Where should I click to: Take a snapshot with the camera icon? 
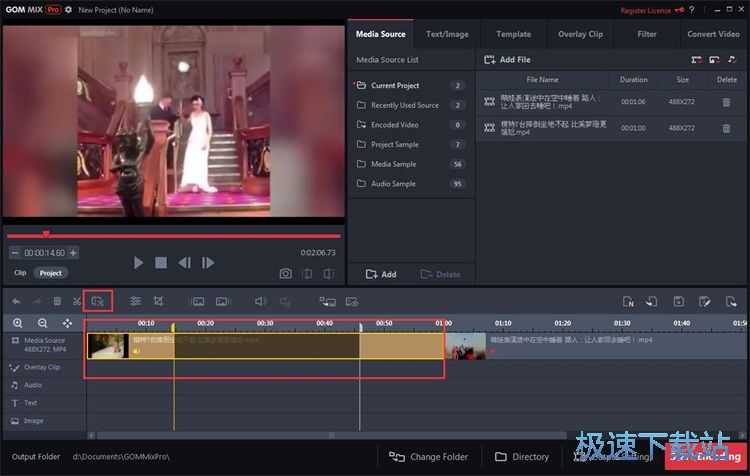(285, 273)
